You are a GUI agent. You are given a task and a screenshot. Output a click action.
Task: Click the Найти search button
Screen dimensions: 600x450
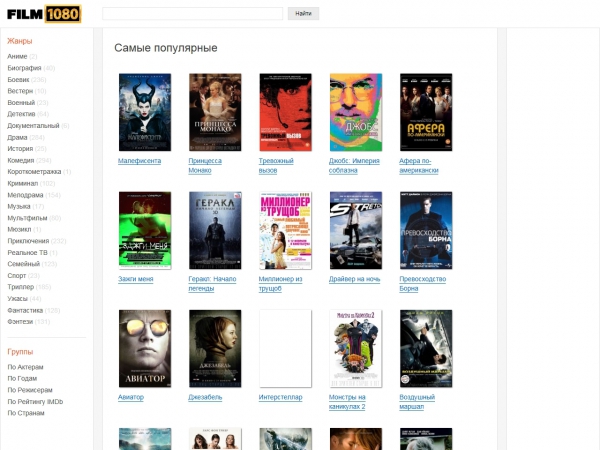tap(303, 13)
